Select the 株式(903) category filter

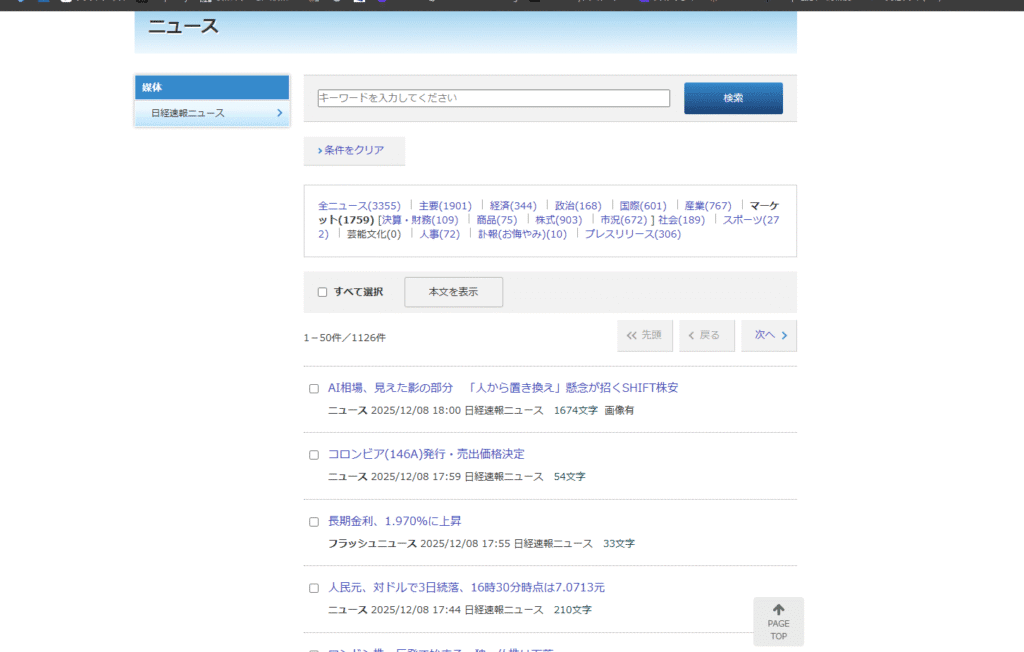point(558,220)
